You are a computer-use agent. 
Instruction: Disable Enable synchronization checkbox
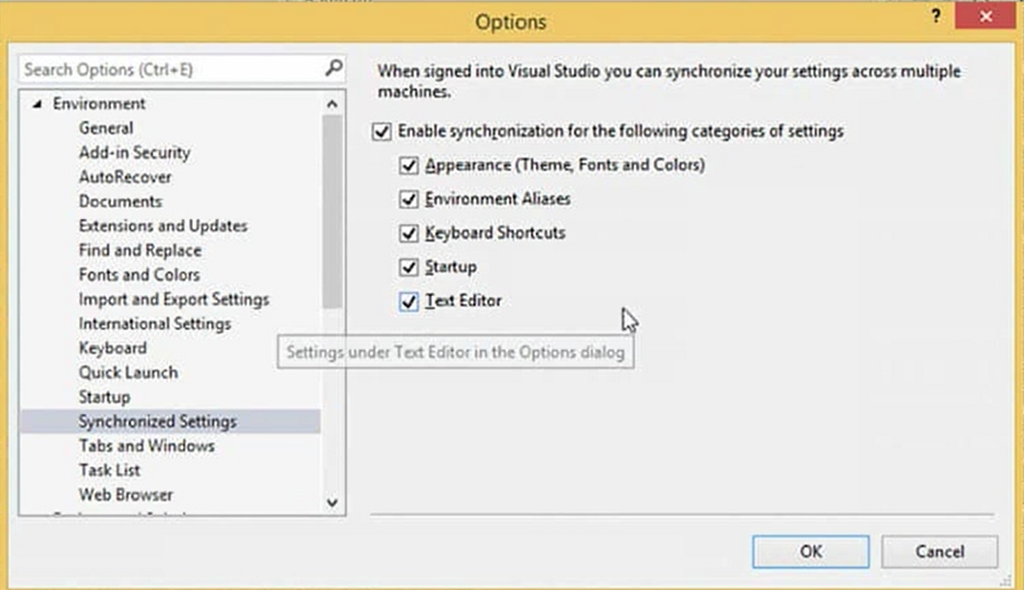(x=381, y=131)
